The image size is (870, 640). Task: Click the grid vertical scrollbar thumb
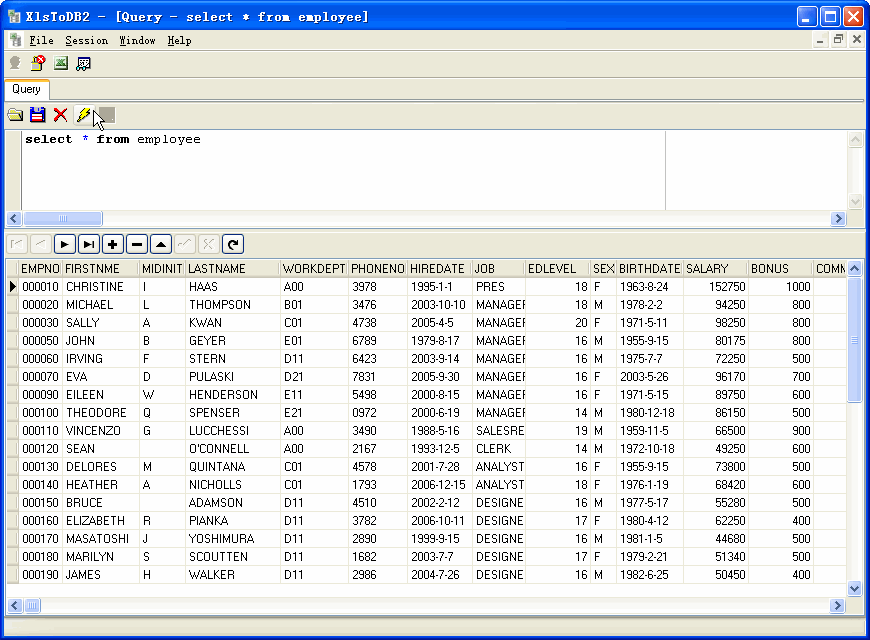pos(854,339)
